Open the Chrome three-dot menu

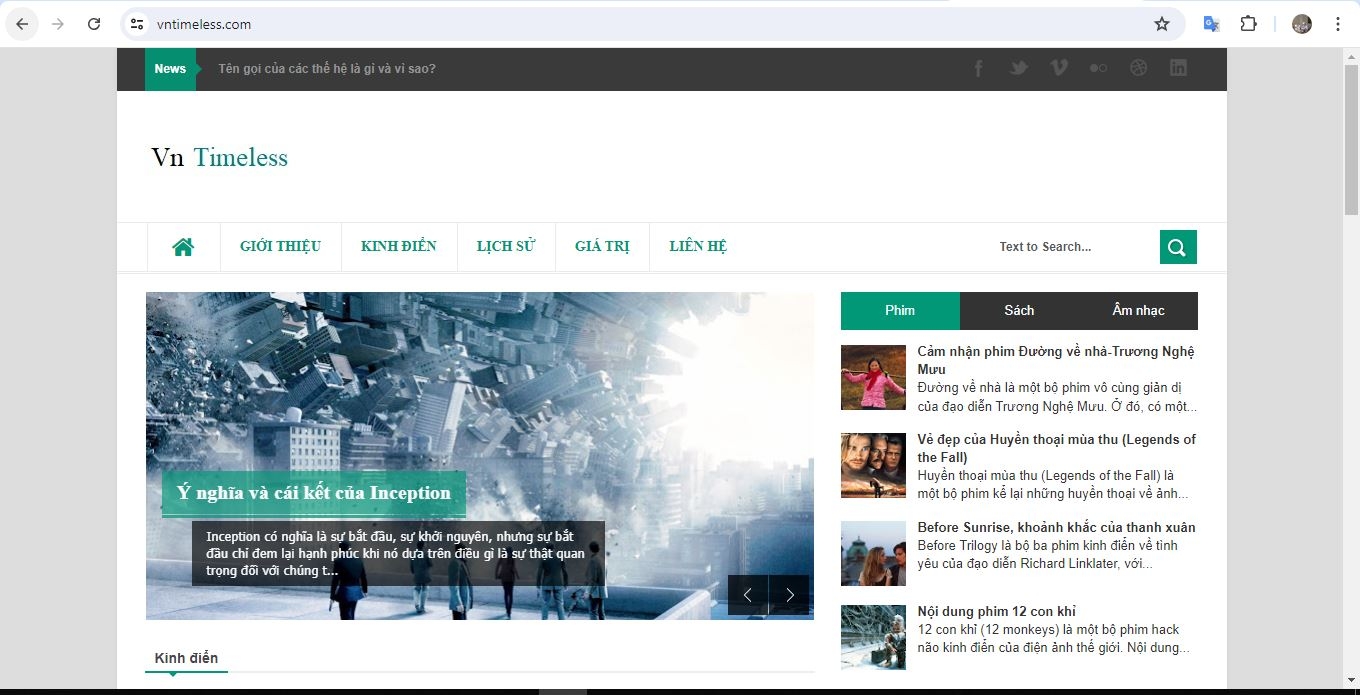pyautogui.click(x=1338, y=24)
